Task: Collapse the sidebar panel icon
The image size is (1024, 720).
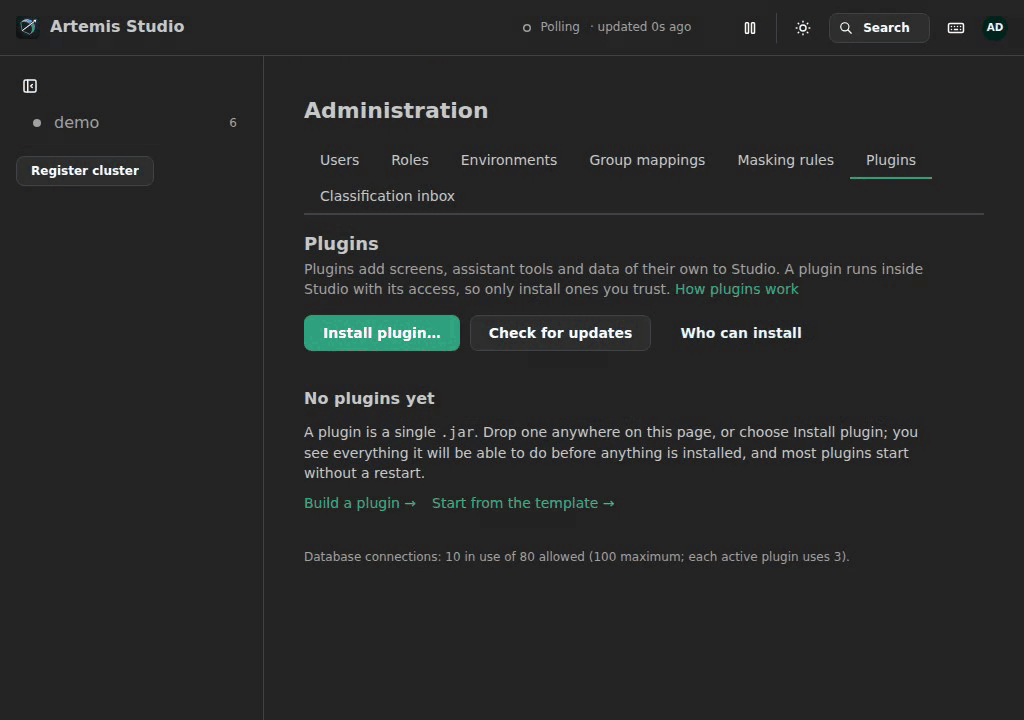Action: coord(30,86)
